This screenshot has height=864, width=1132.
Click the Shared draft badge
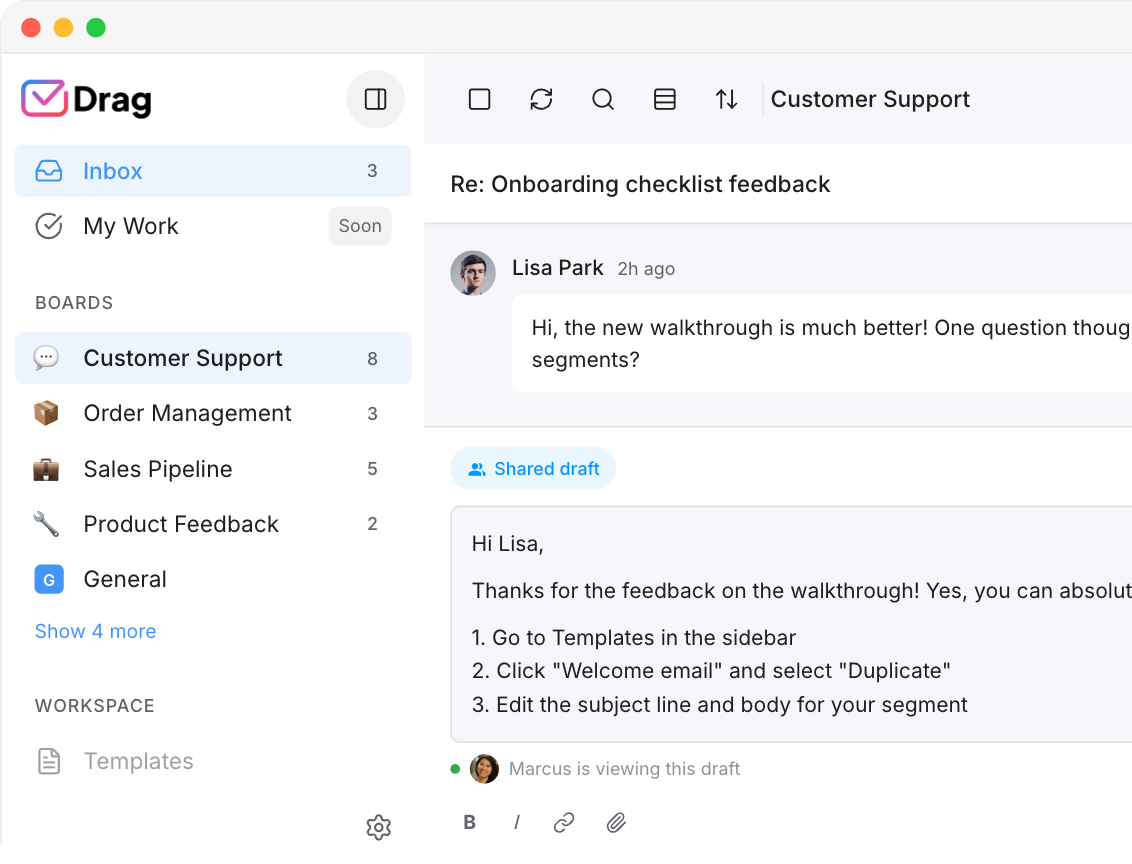533,468
